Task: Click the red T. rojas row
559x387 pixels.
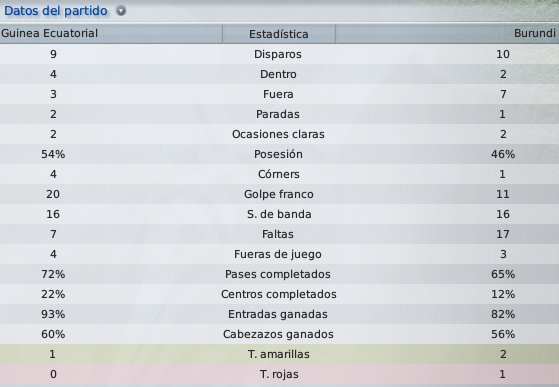Action: tap(280, 374)
